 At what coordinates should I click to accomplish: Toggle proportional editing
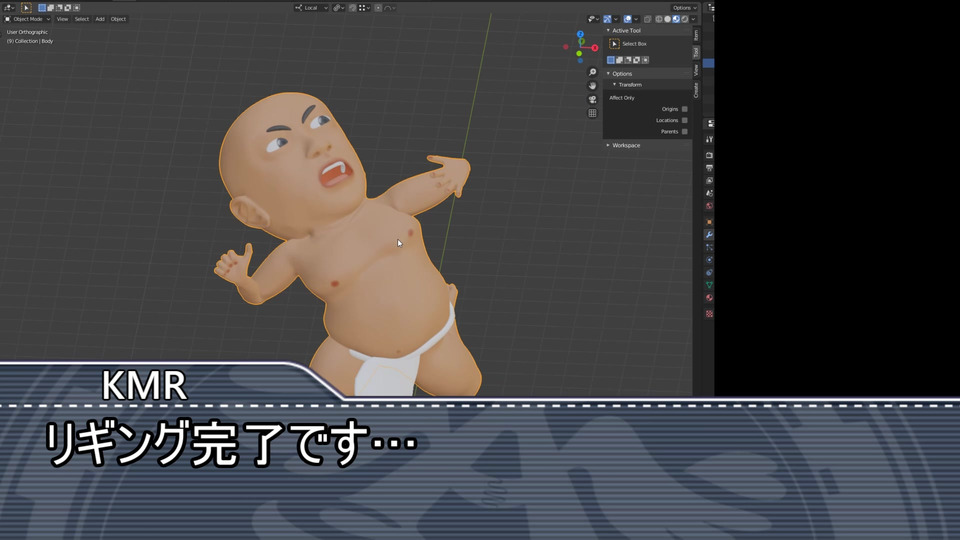[x=378, y=8]
